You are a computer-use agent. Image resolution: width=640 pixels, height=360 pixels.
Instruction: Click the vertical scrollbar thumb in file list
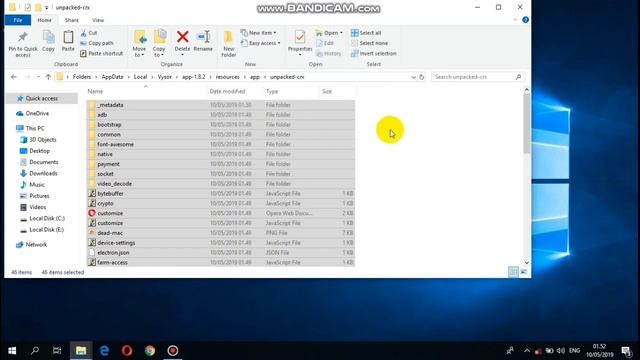pyautogui.click(x=527, y=123)
